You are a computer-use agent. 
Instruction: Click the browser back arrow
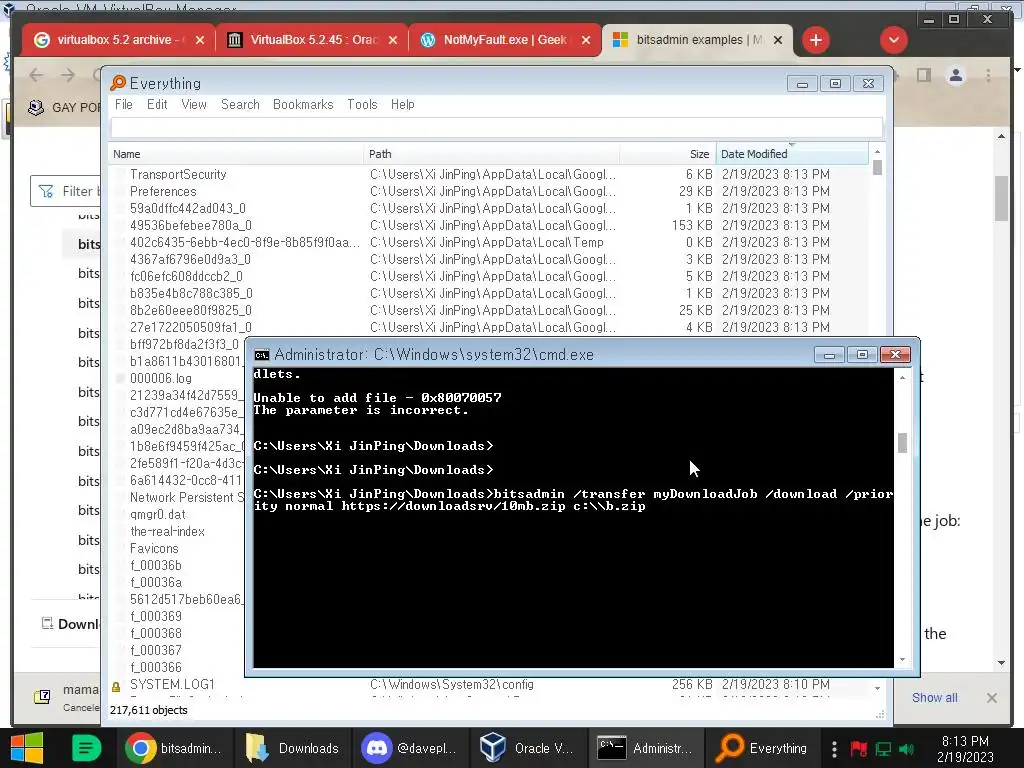(36, 75)
